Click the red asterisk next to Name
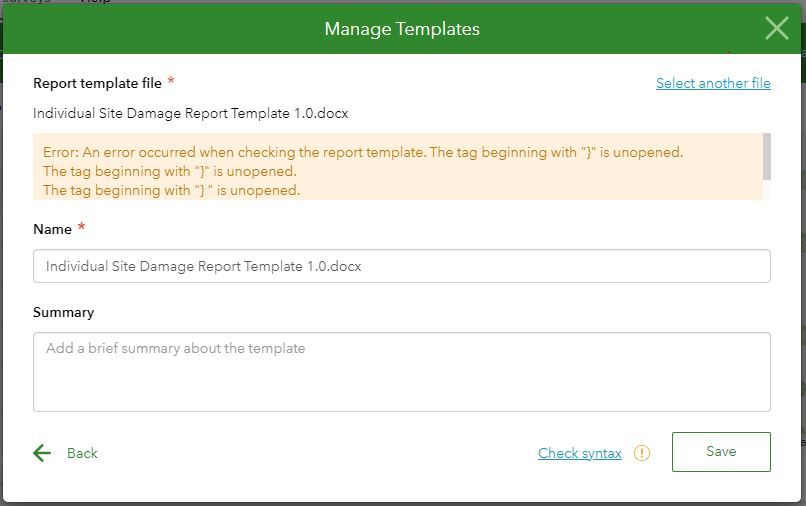 [x=81, y=228]
